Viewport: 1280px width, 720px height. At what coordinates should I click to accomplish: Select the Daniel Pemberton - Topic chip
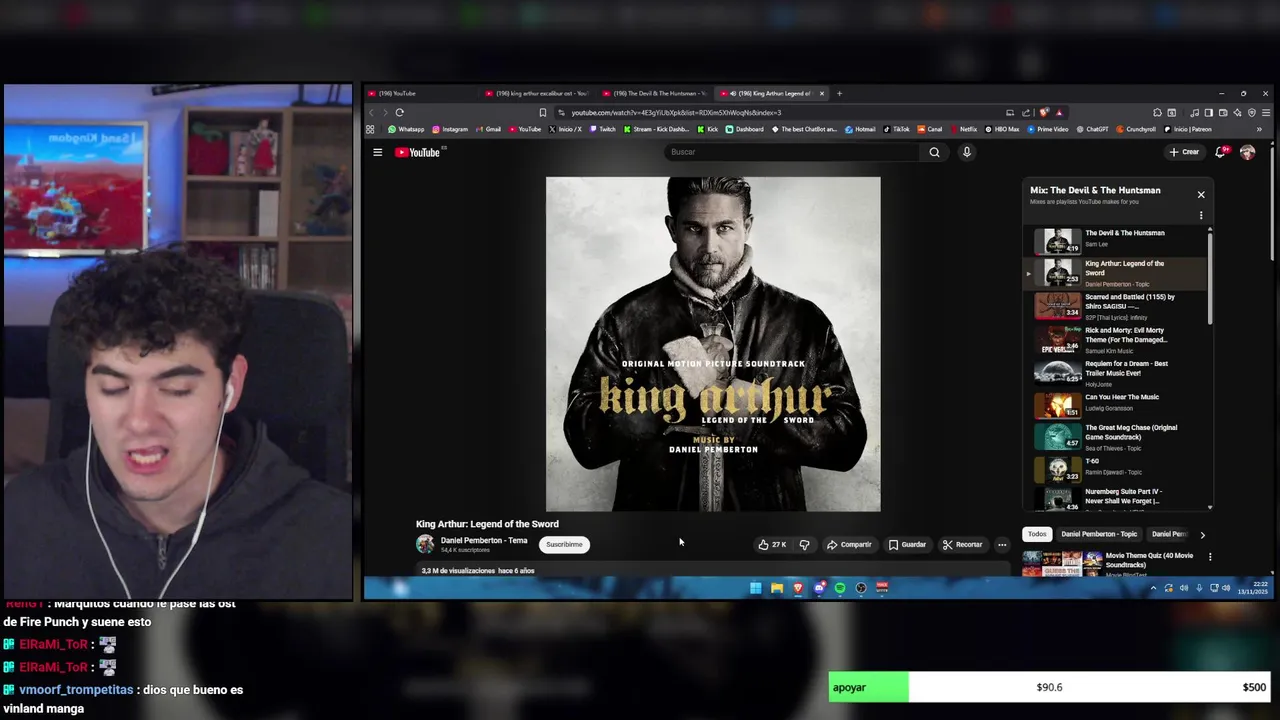click(x=1099, y=534)
